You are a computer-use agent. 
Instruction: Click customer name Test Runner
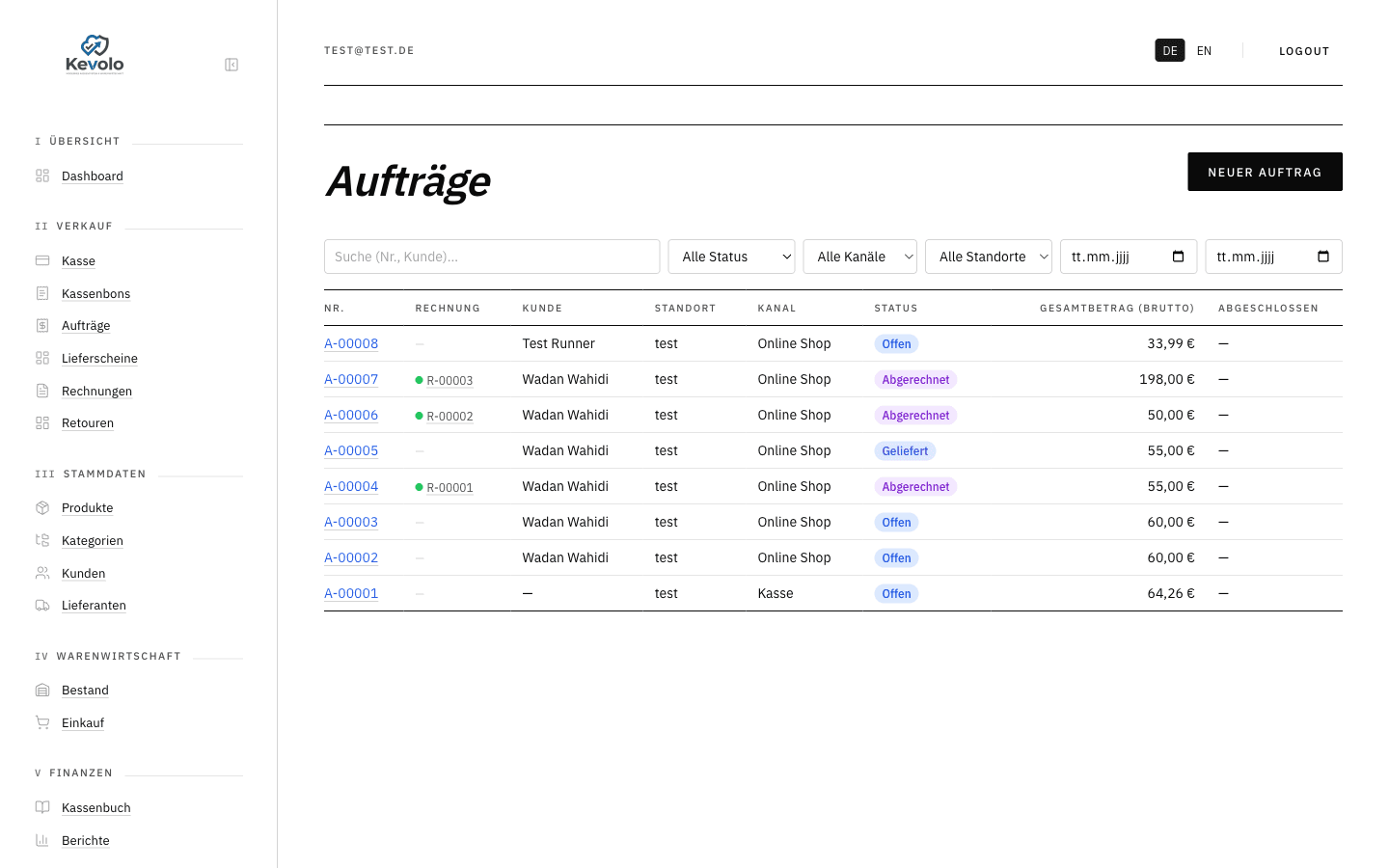(x=558, y=343)
